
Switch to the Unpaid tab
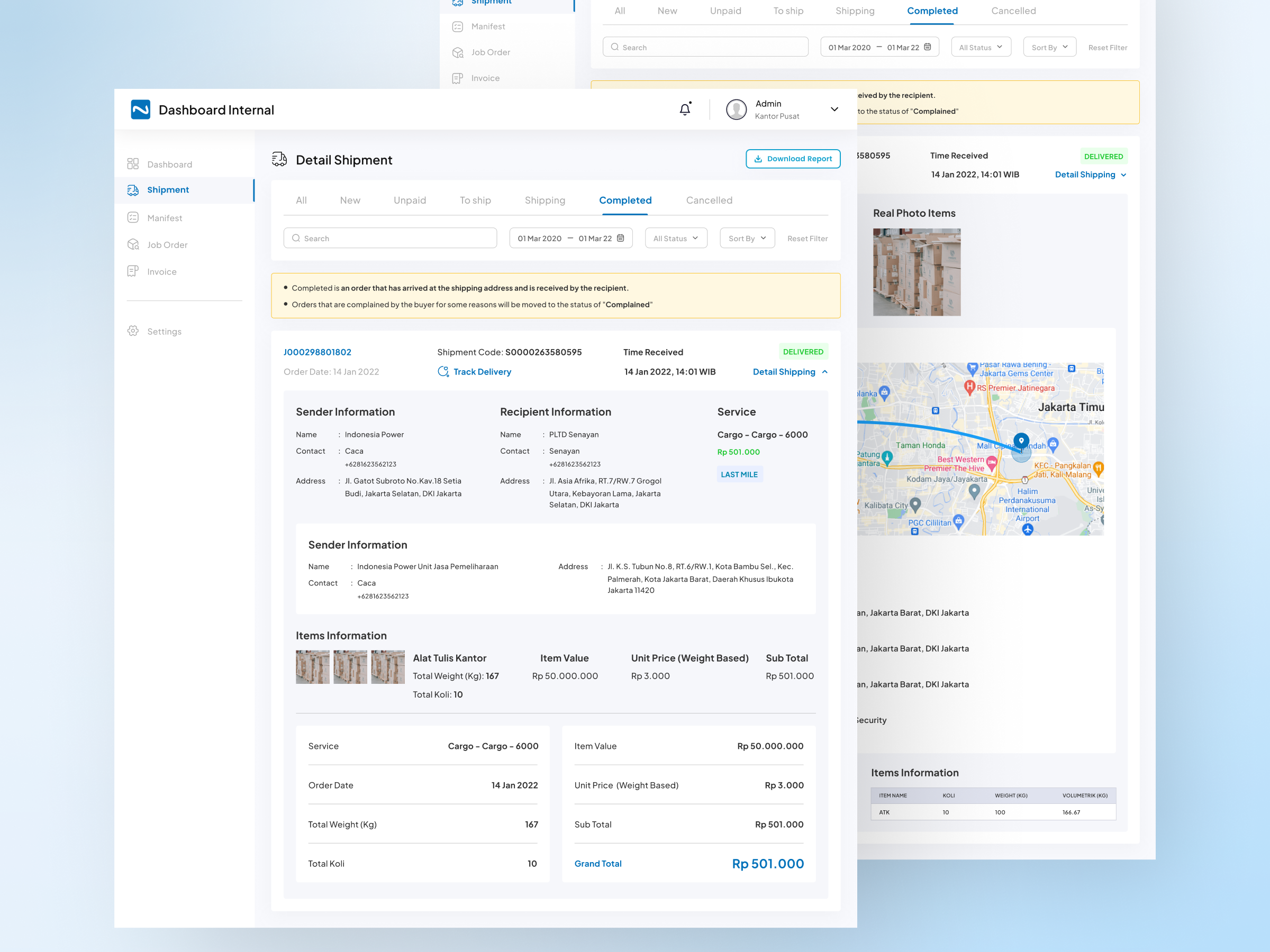click(x=410, y=200)
